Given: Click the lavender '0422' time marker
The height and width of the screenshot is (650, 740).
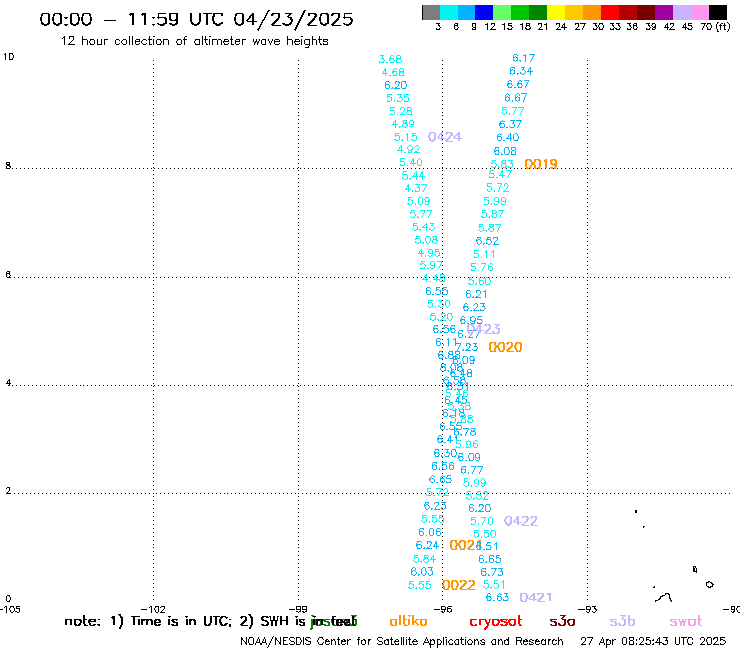Looking at the screenshot, I should pyautogui.click(x=521, y=521).
